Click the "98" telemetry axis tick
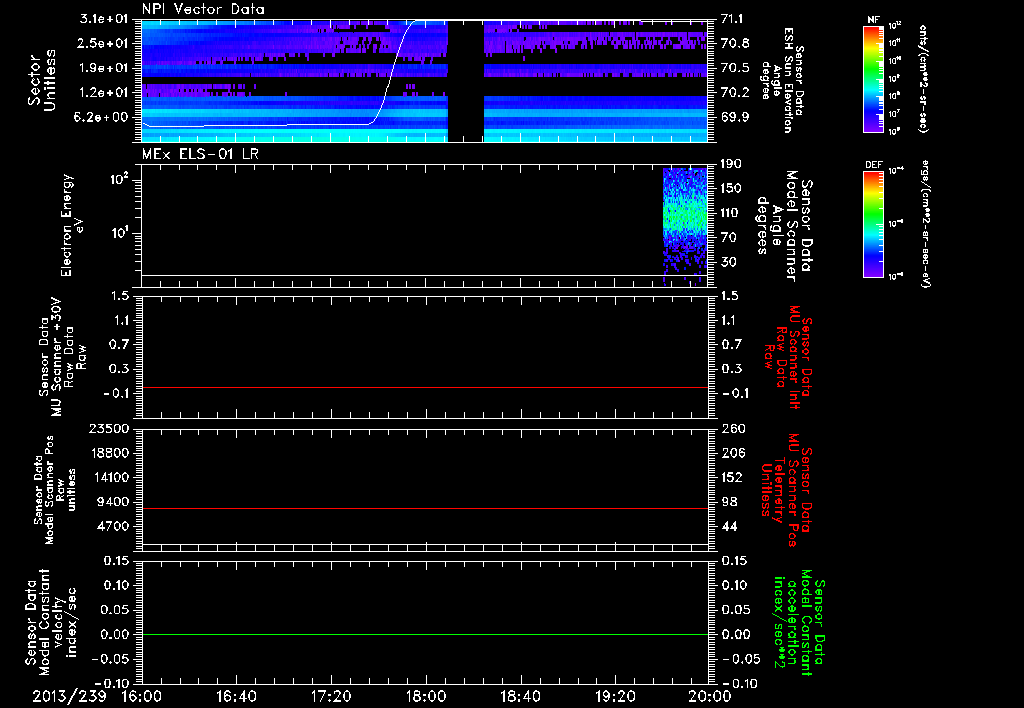The image size is (1024, 708). pos(729,502)
